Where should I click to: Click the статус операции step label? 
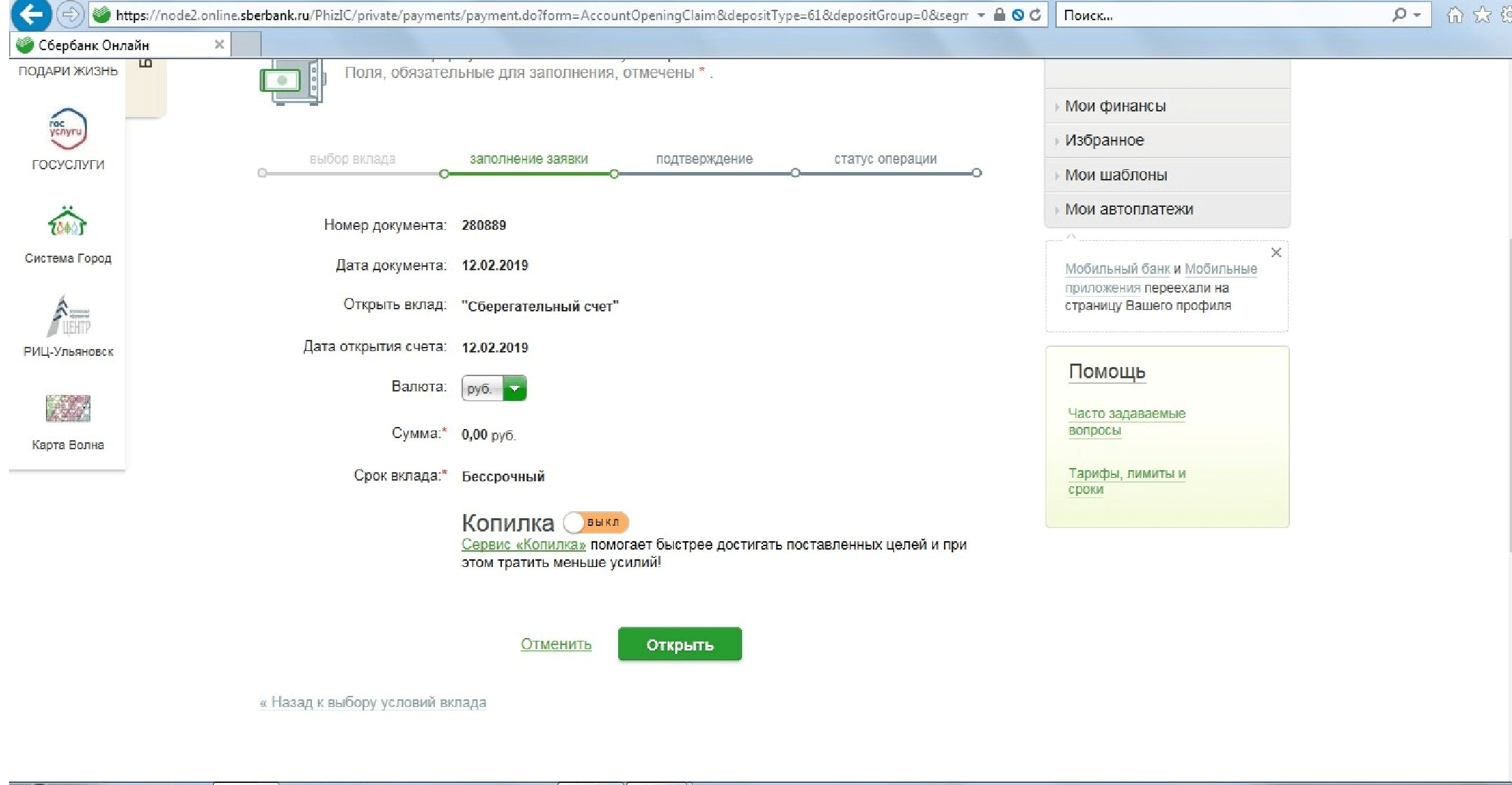(x=885, y=159)
